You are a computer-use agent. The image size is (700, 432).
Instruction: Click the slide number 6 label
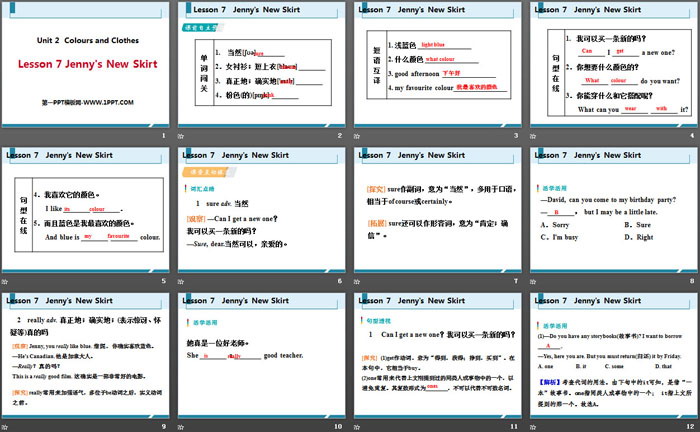340,281
